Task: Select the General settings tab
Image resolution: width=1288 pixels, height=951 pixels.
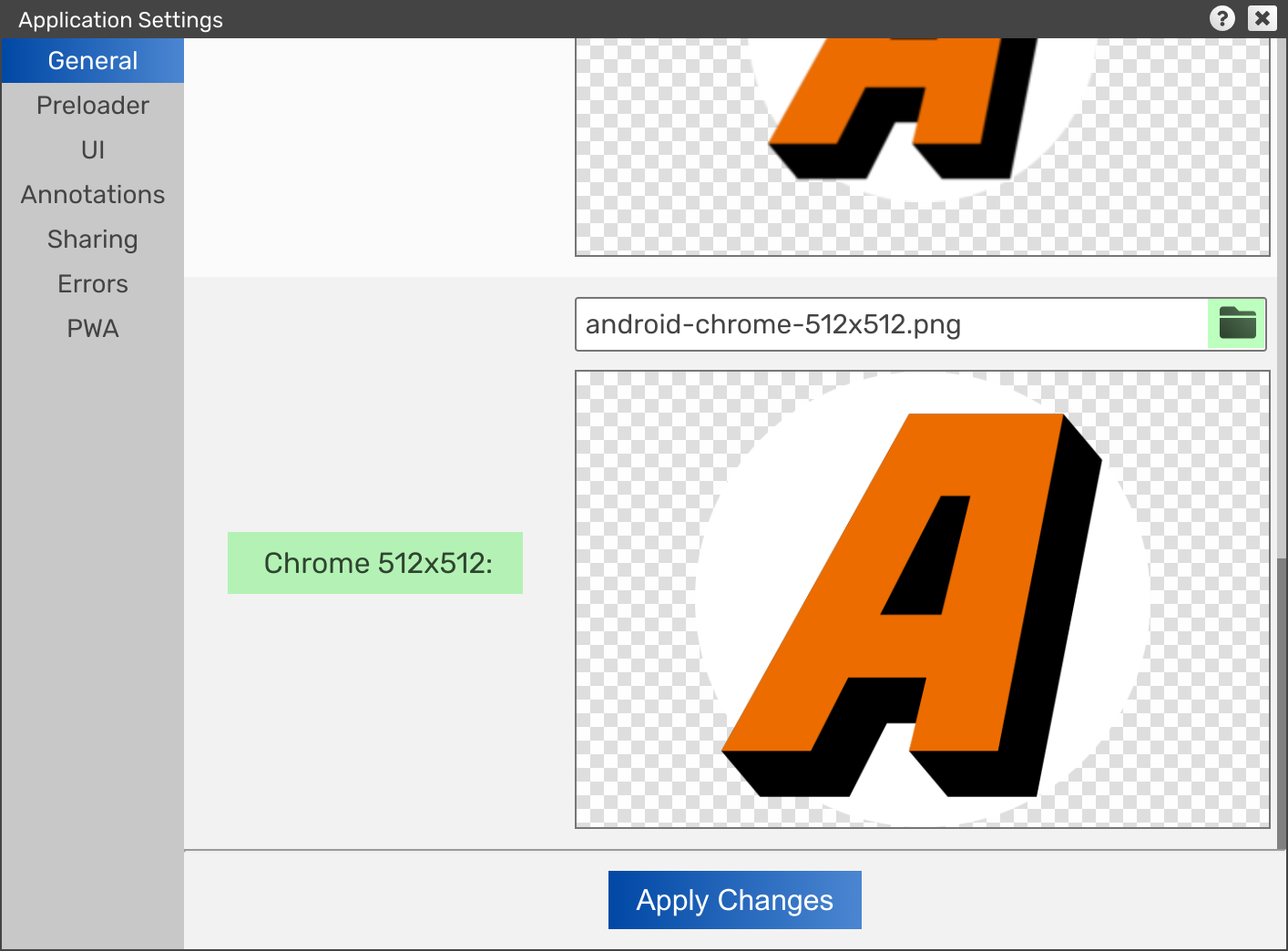Action: coord(93,61)
